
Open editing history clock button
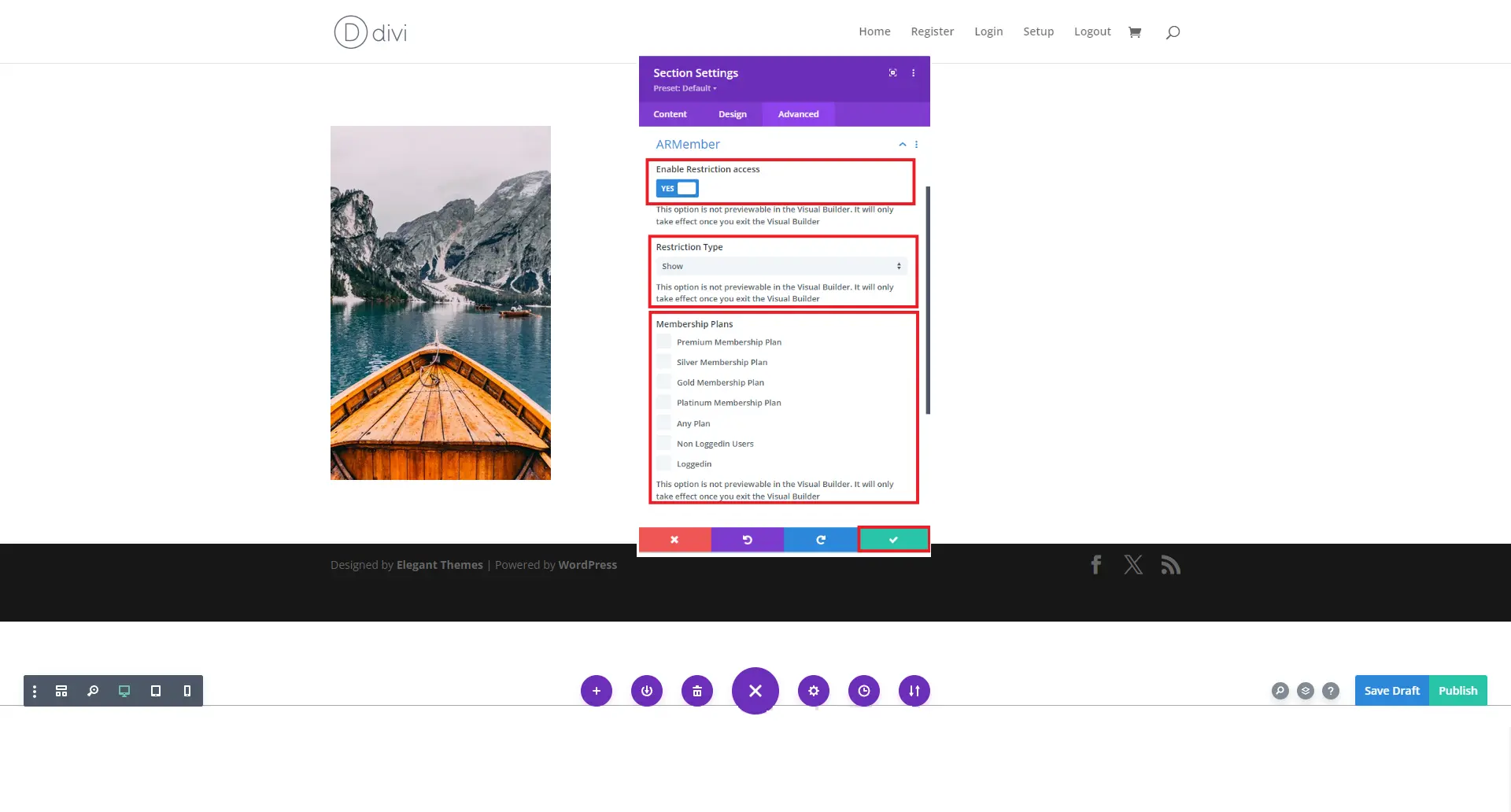pyautogui.click(x=864, y=691)
